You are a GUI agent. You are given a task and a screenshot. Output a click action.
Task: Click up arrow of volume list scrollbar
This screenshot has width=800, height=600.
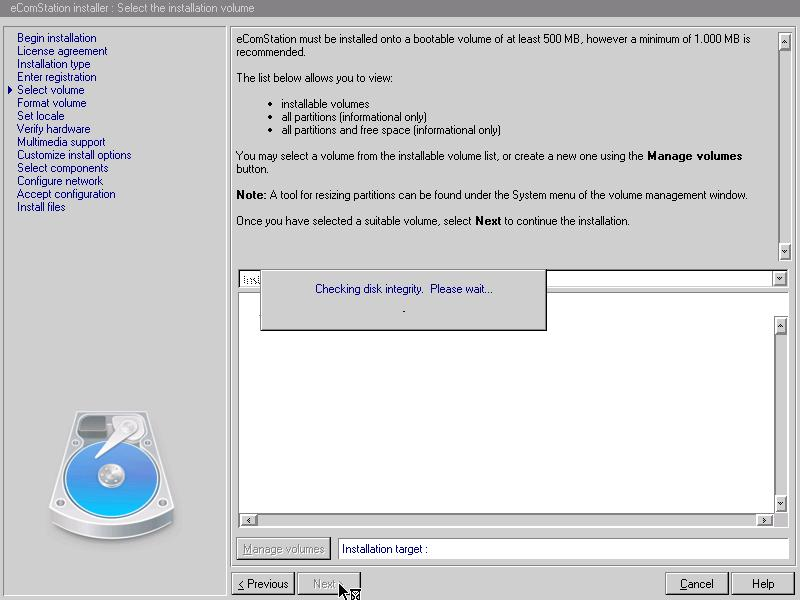click(781, 326)
